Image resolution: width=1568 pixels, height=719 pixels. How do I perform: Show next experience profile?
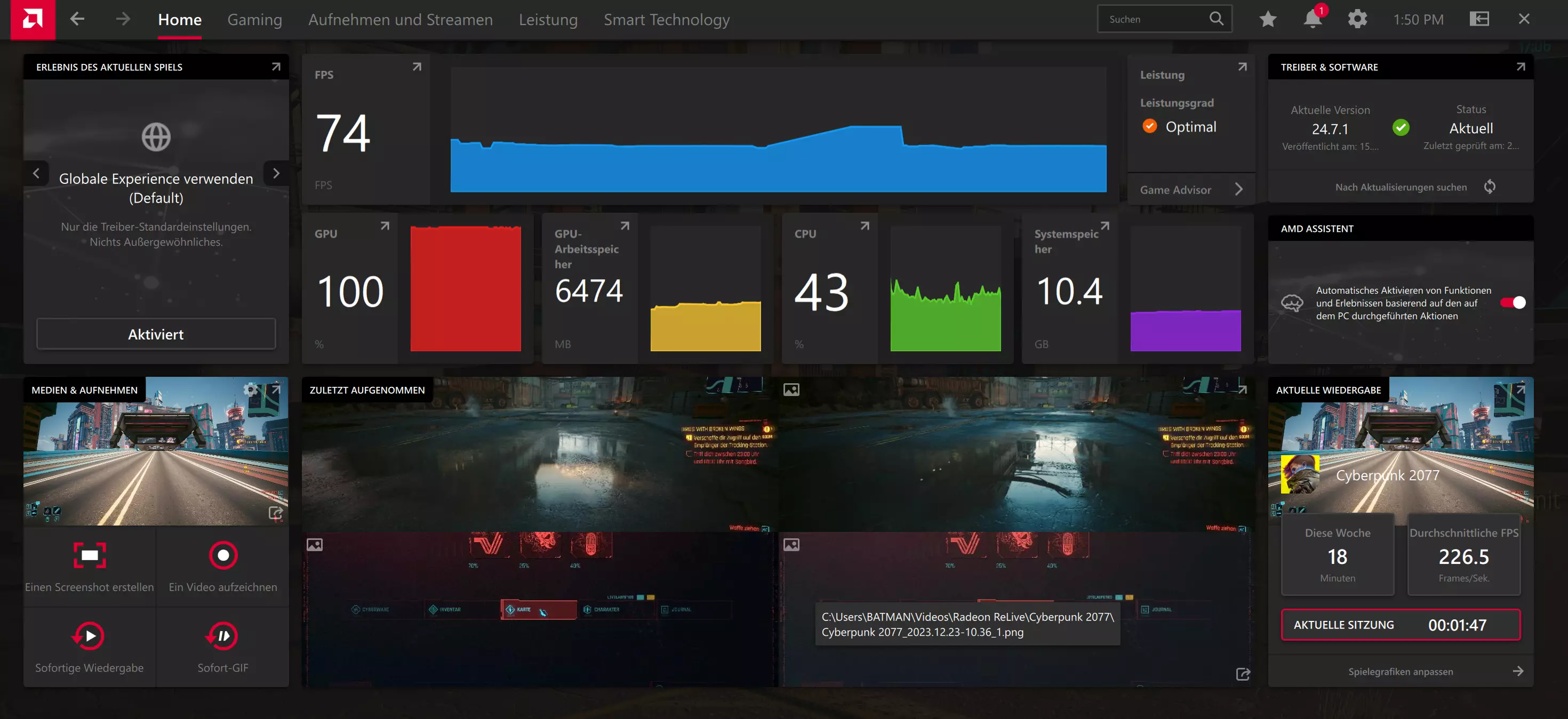[x=276, y=173]
